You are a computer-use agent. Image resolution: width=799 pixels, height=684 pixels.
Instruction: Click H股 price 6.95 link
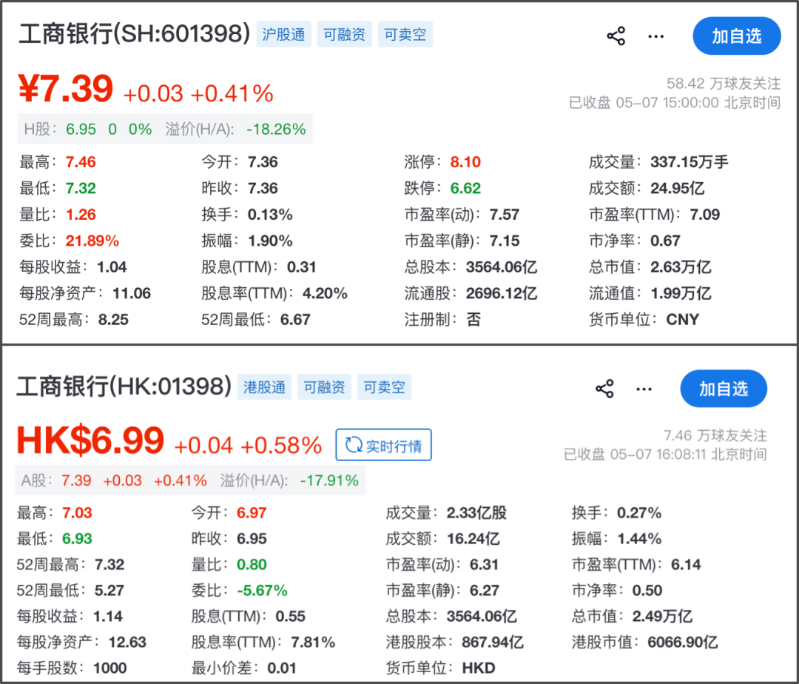click(x=81, y=129)
